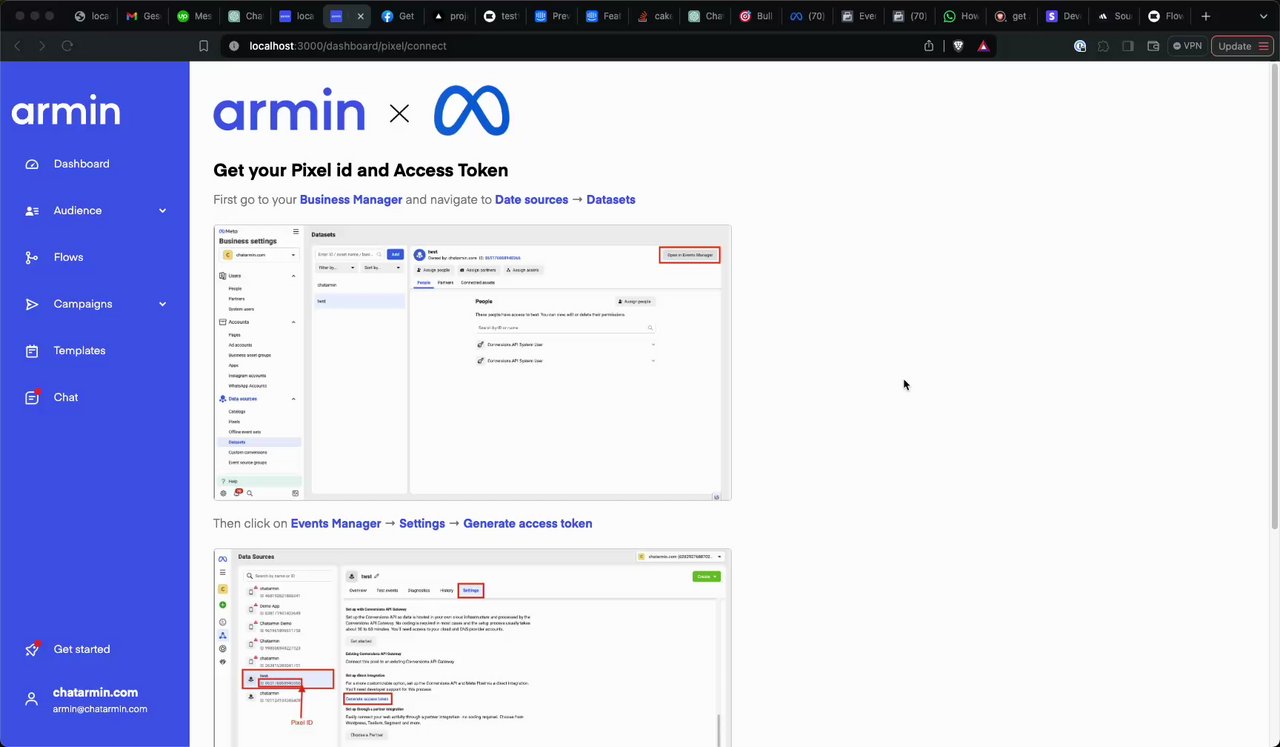The image size is (1280, 747).
Task: Toggle the browser sidebar panel icon
Action: coord(1128,46)
